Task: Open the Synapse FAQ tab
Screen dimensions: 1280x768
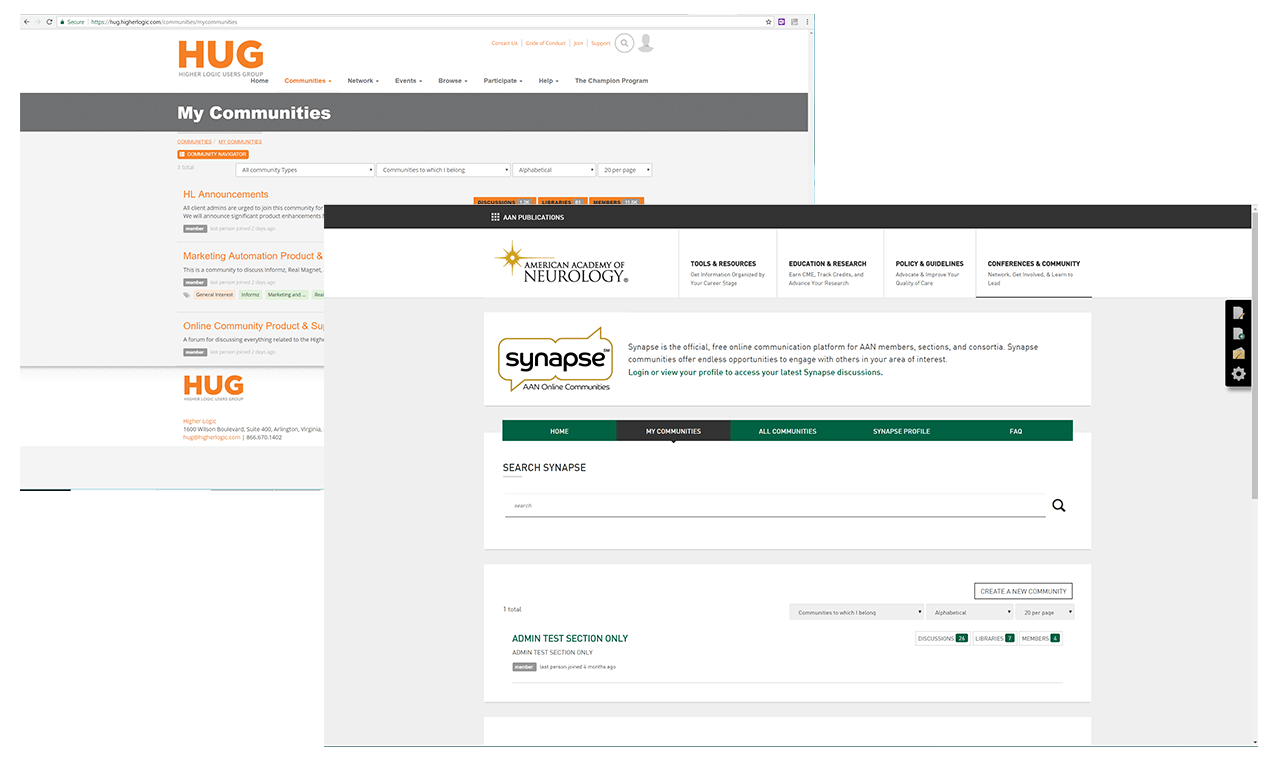Action: (1016, 431)
